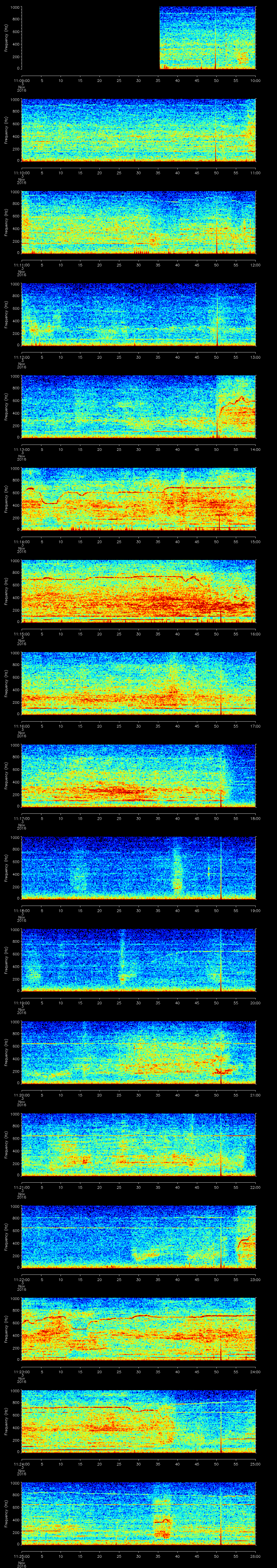Click the 11:10:00 start time label
This screenshot has height=1568, width=277.
21,173
